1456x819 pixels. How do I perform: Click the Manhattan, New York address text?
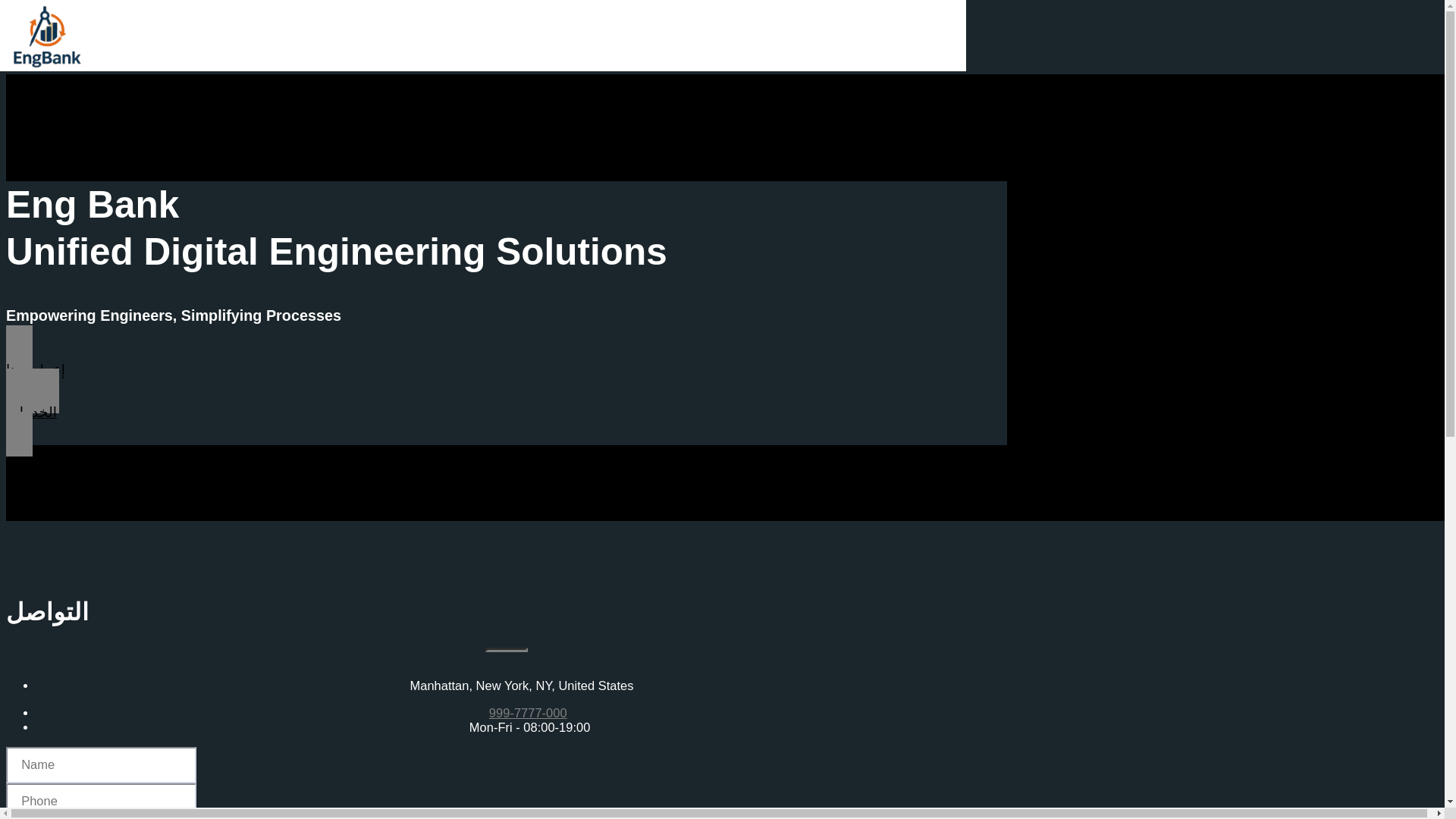click(521, 686)
